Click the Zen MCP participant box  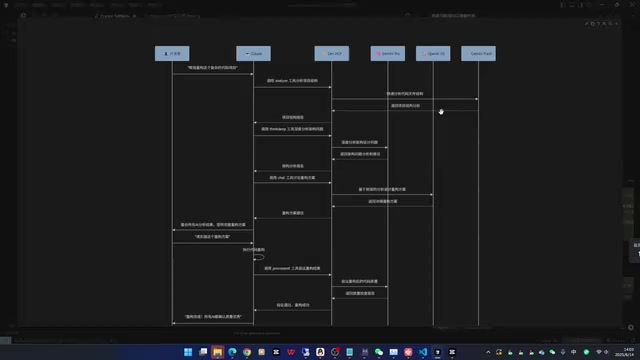pos(331,53)
